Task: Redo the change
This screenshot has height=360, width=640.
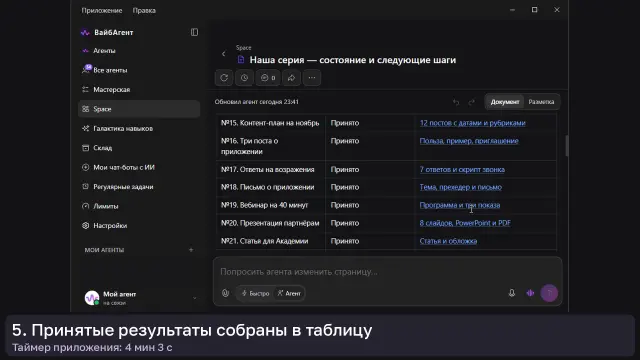Action: tap(471, 102)
